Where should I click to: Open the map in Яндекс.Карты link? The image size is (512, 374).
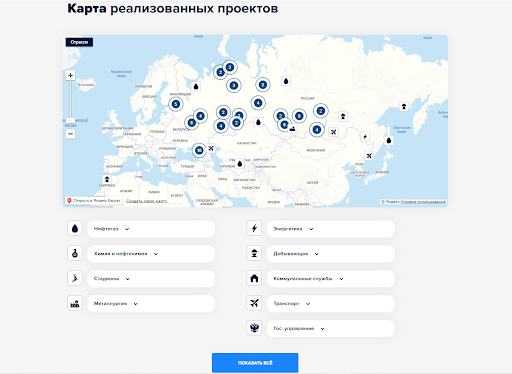point(94,201)
